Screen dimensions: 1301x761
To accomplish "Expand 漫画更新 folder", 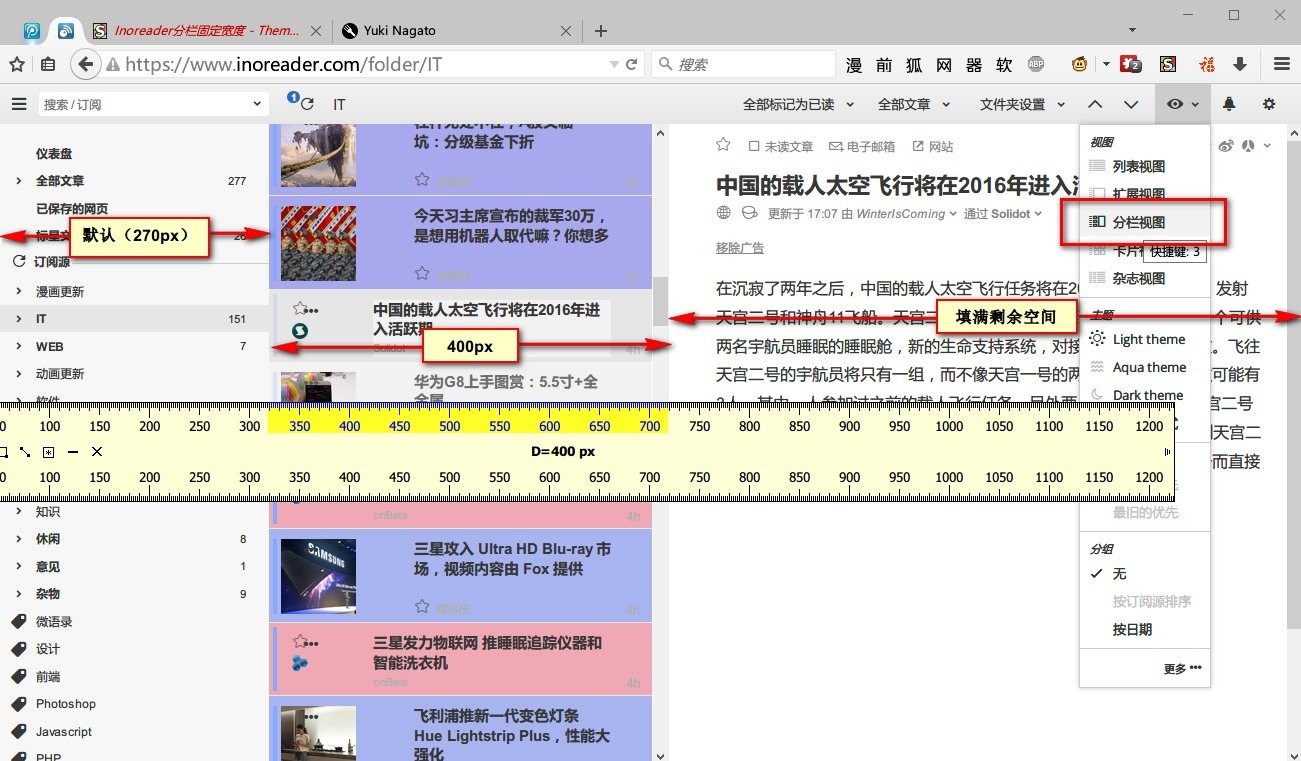I will coord(18,292).
